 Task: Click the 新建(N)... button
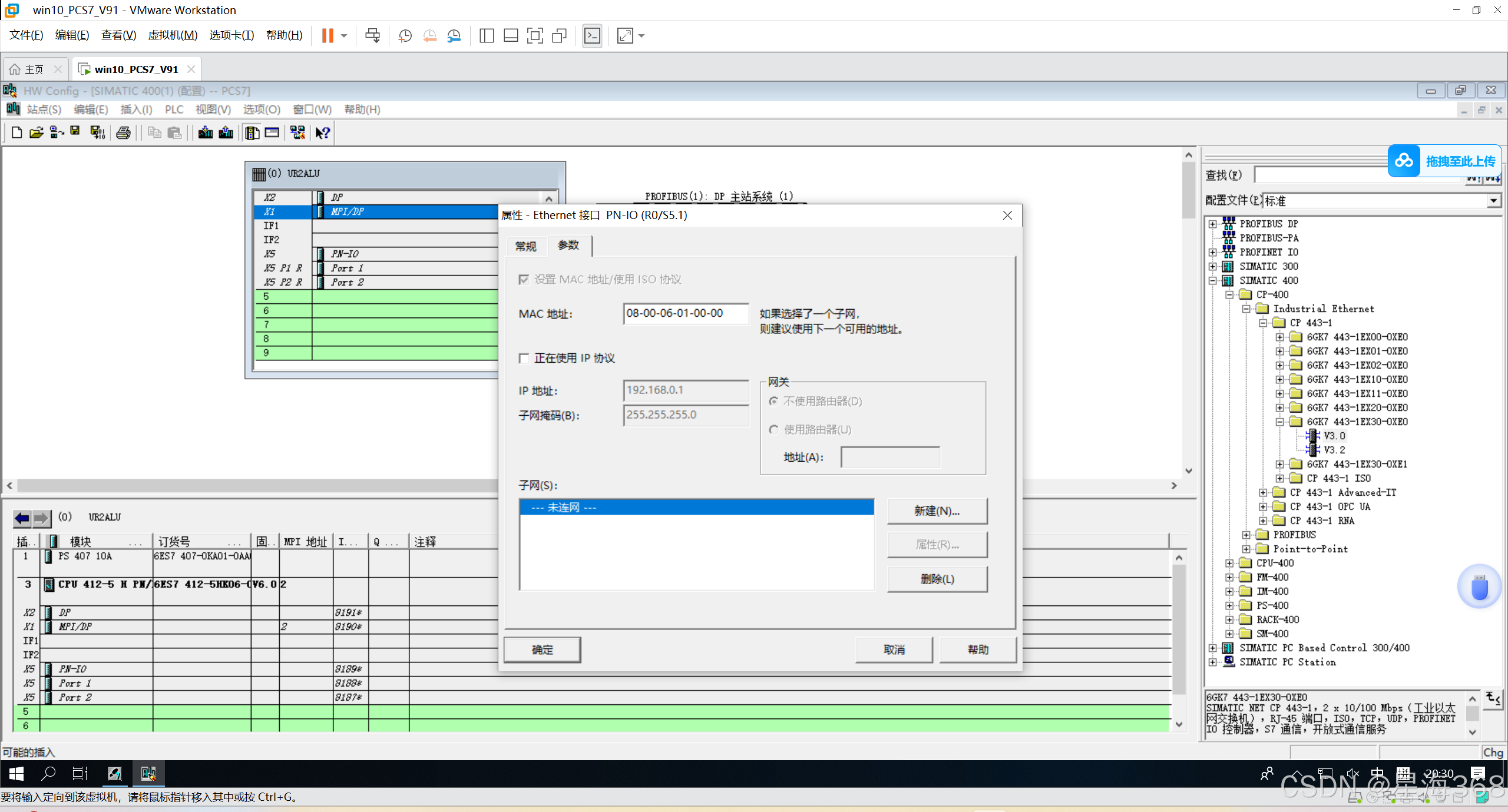[x=937, y=511]
